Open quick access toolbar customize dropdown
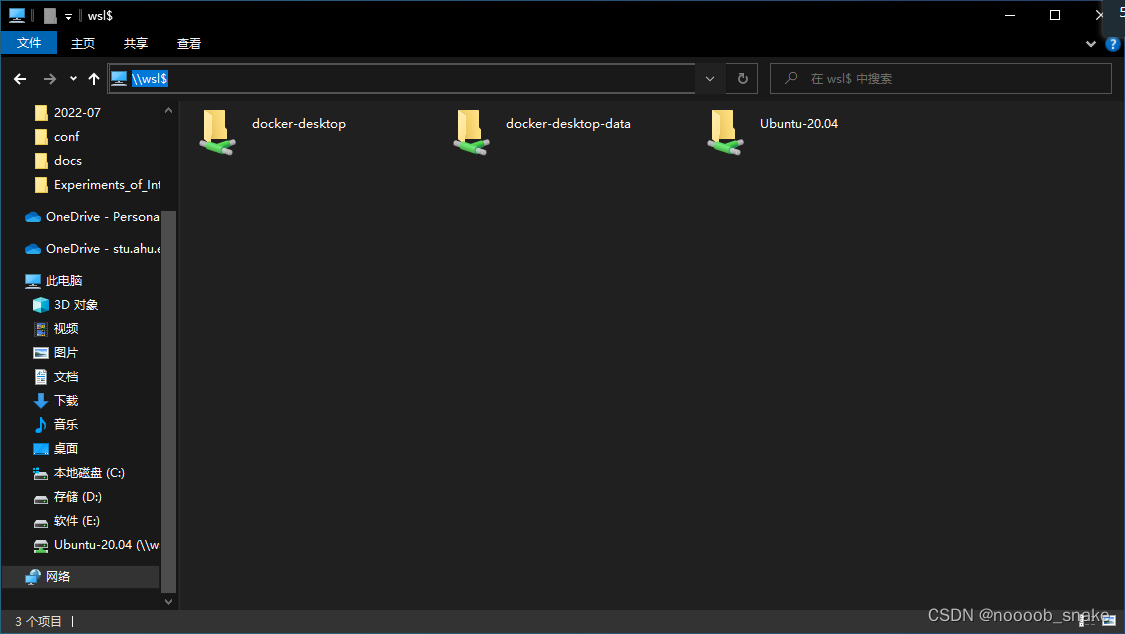The width and height of the screenshot is (1125, 634). (68, 16)
